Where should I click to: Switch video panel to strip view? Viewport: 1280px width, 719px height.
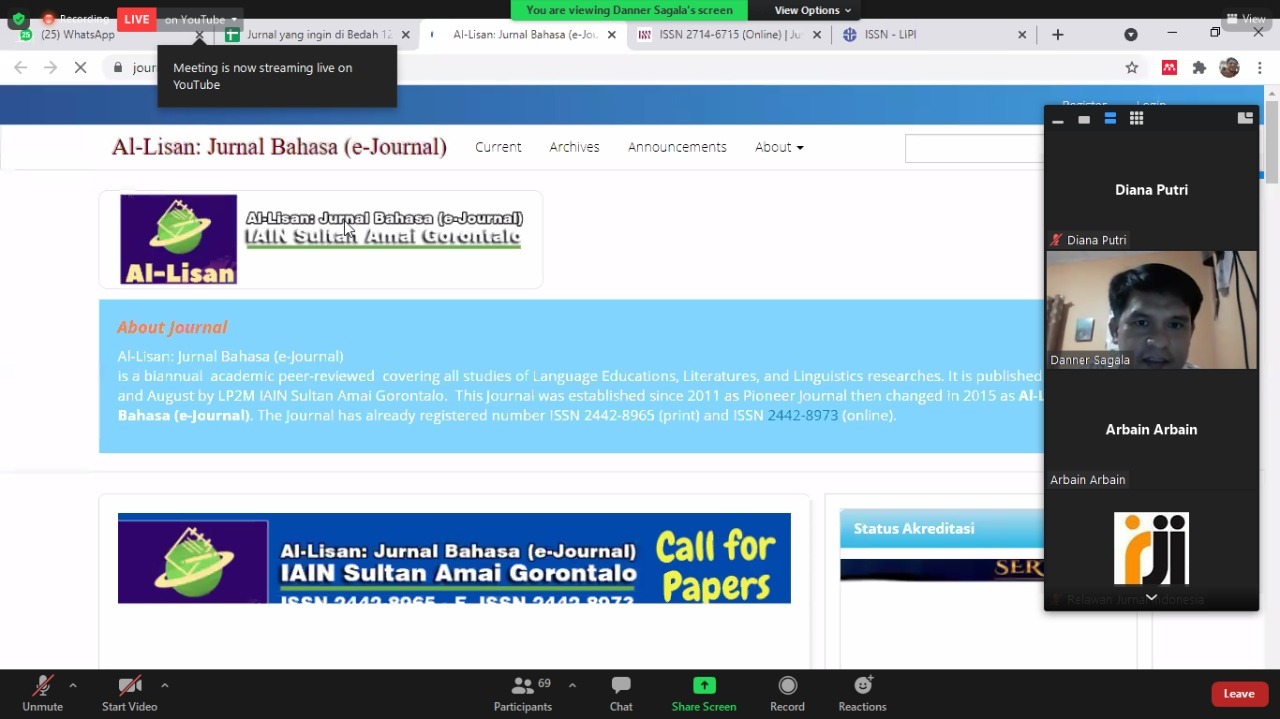(1110, 119)
